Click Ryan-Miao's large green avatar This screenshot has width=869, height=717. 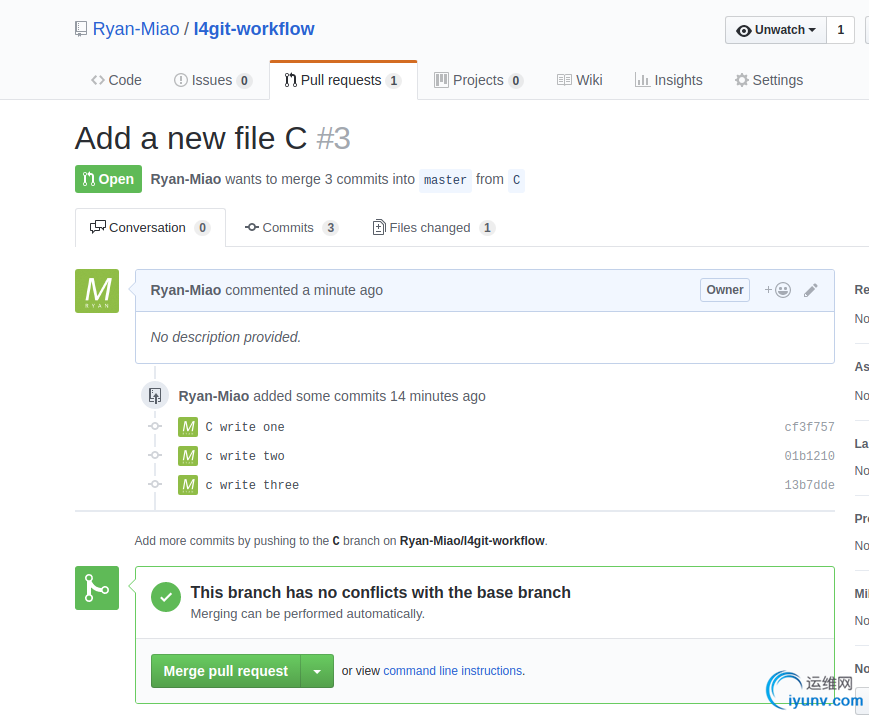click(x=97, y=291)
